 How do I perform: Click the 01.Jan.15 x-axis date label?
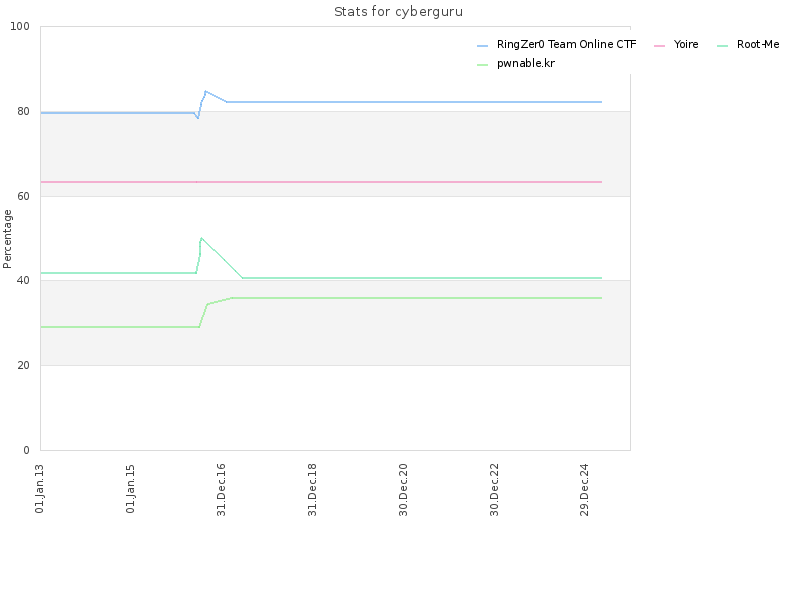pyautogui.click(x=130, y=489)
